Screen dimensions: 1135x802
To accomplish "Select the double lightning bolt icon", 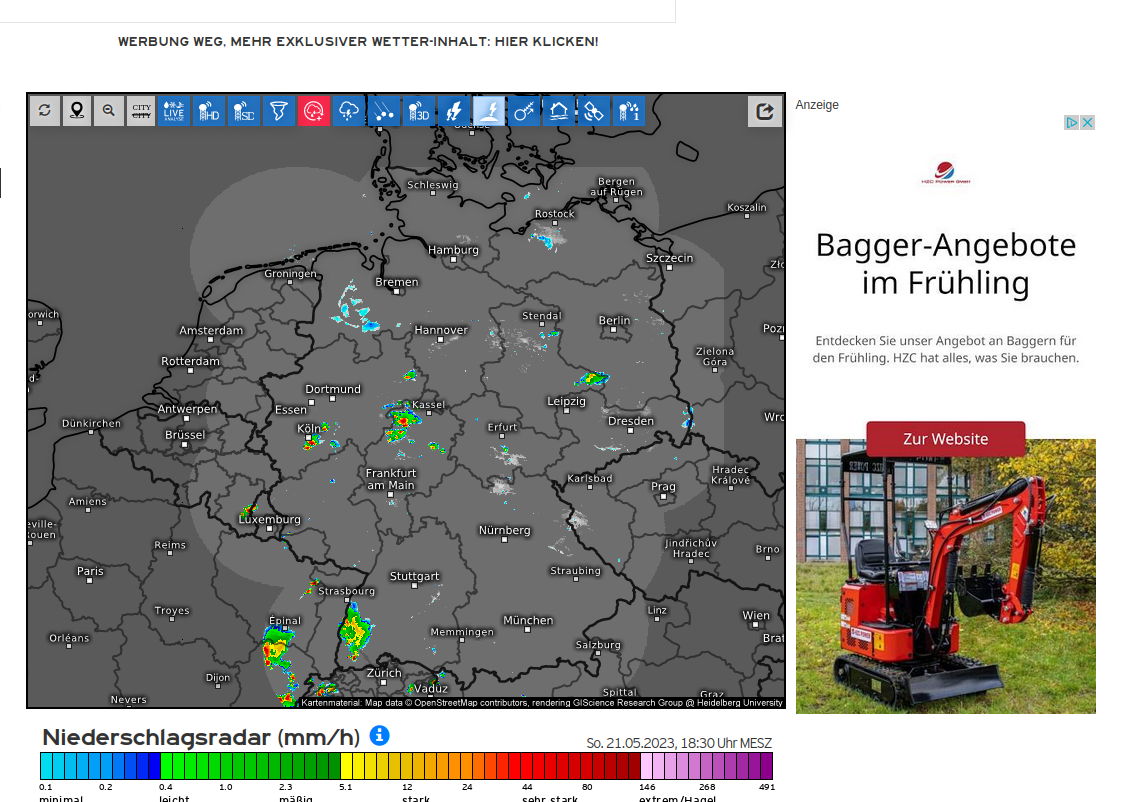I will click(x=453, y=111).
